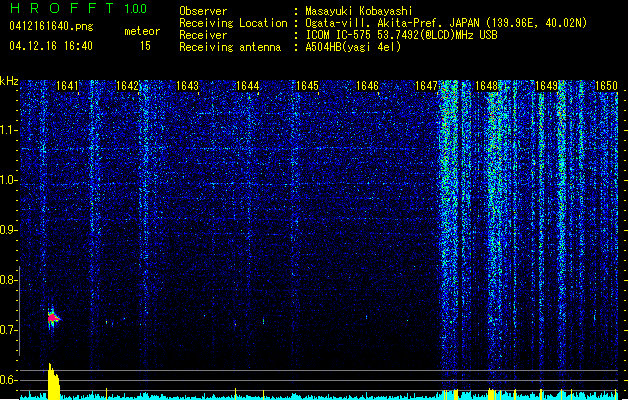Click the 'Receiving antenna' field label

tap(230, 47)
